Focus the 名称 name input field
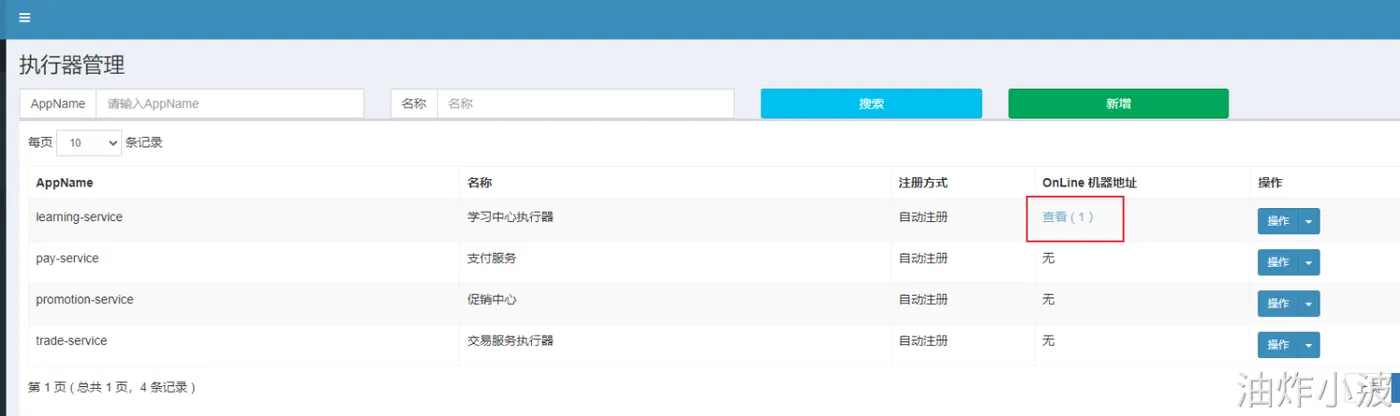 coord(585,104)
